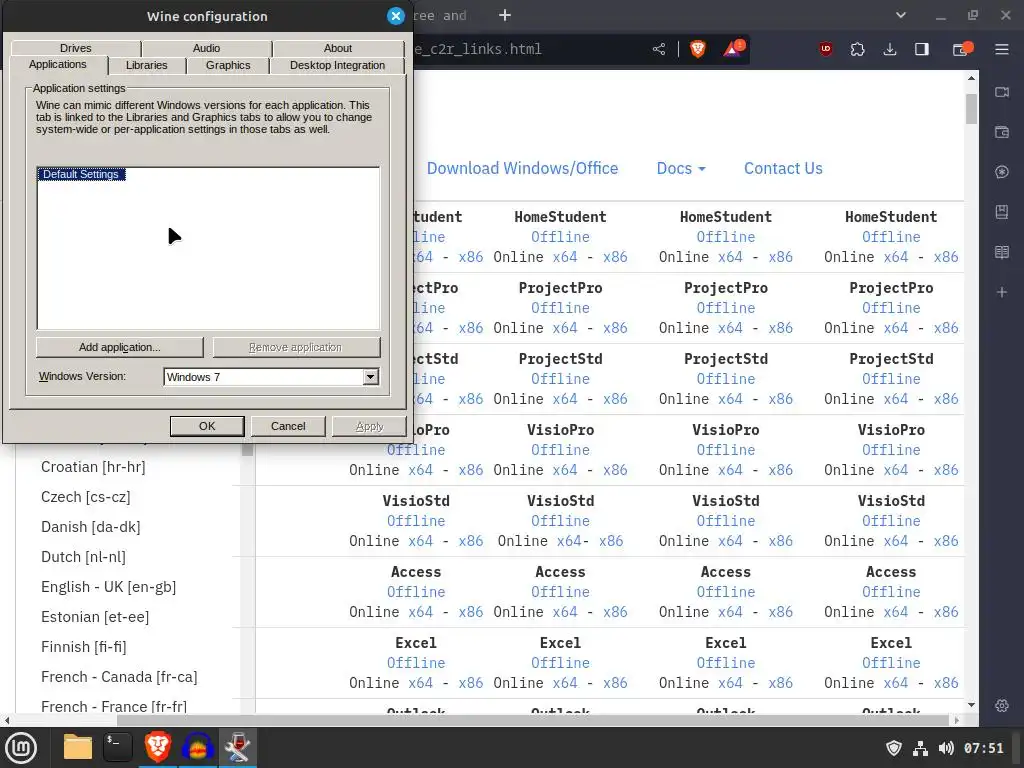This screenshot has height=768, width=1024.
Task: Open the video call icon in sidebar
Action: pos(1002,92)
